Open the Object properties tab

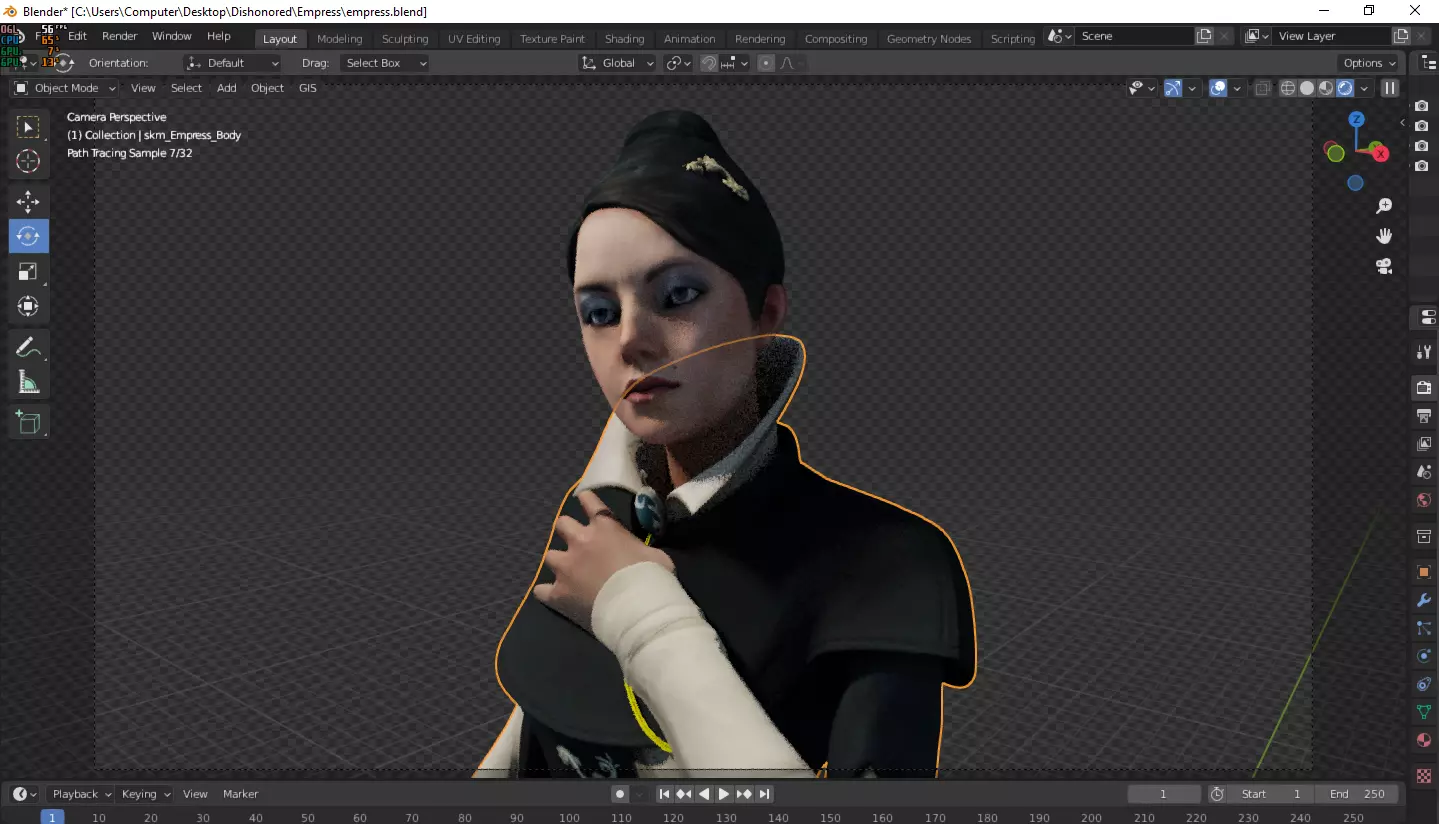[1424, 572]
